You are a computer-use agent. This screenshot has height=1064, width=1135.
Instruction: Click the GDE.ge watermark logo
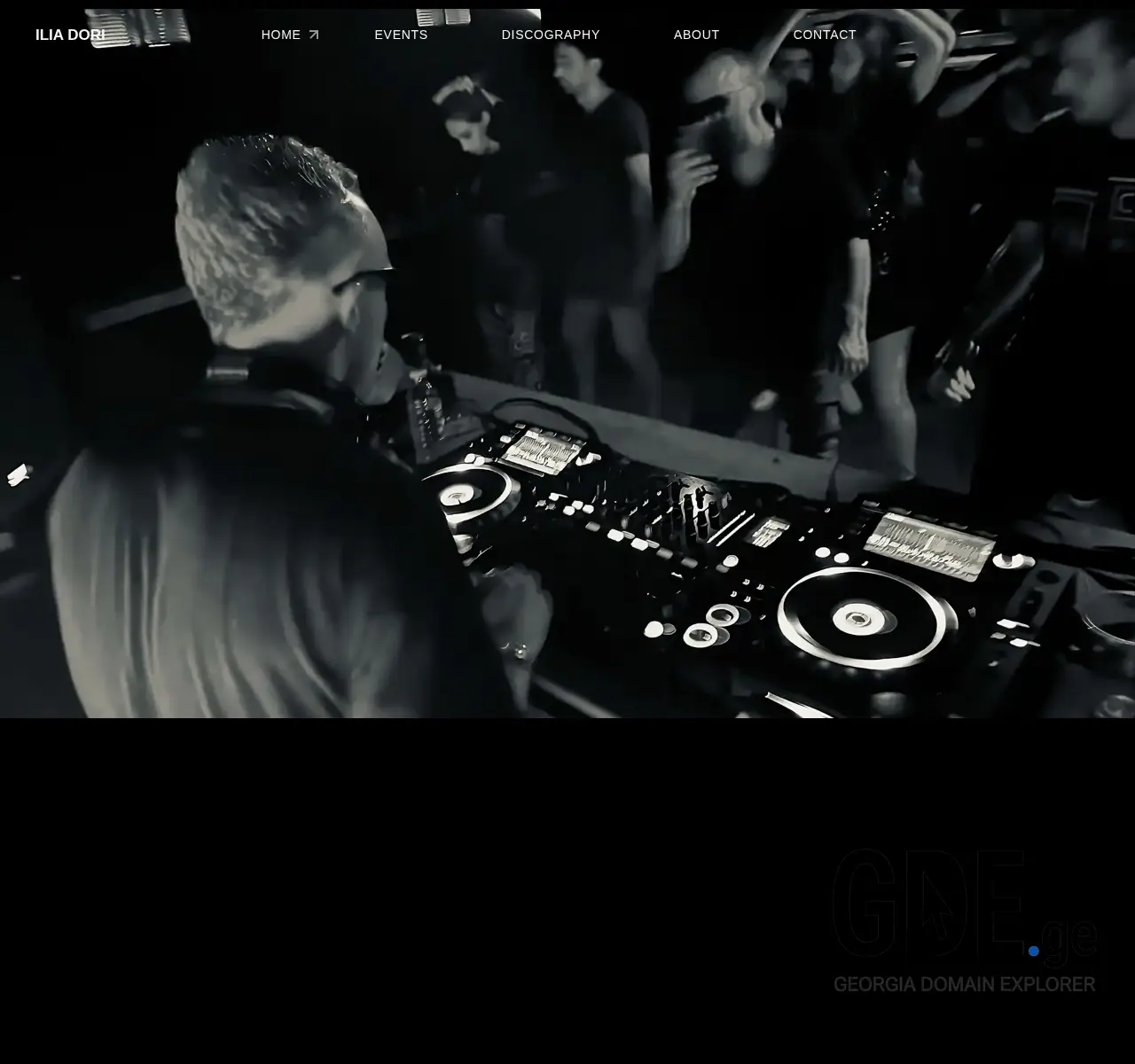tap(964, 909)
